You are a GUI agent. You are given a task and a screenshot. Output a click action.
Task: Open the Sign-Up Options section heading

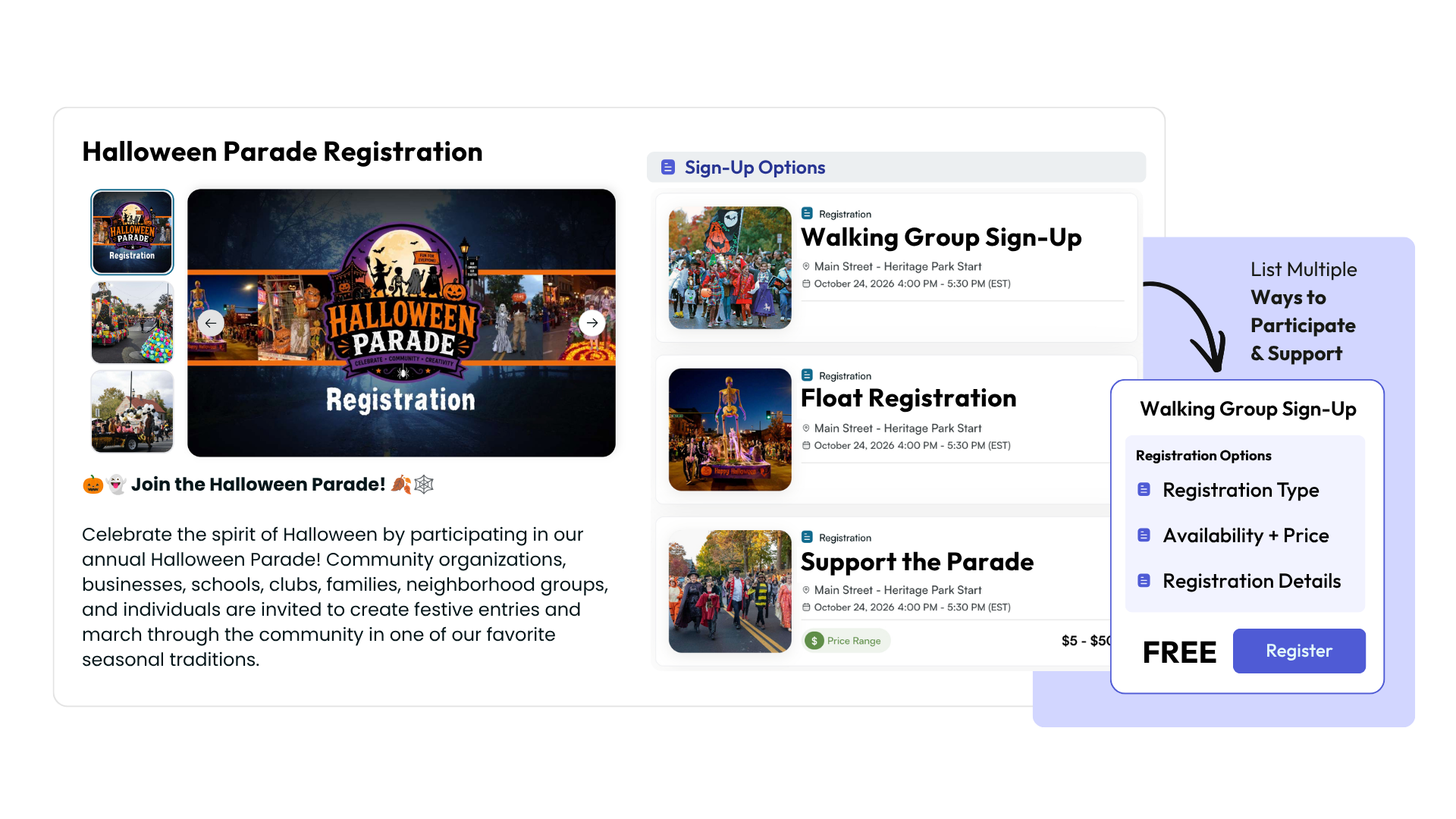tap(755, 168)
